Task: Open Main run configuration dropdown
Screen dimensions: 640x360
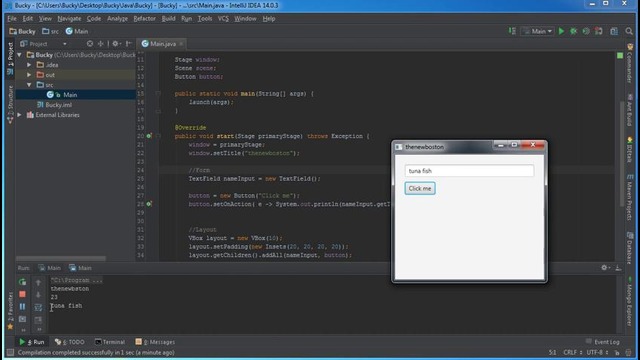Action: coord(538,31)
